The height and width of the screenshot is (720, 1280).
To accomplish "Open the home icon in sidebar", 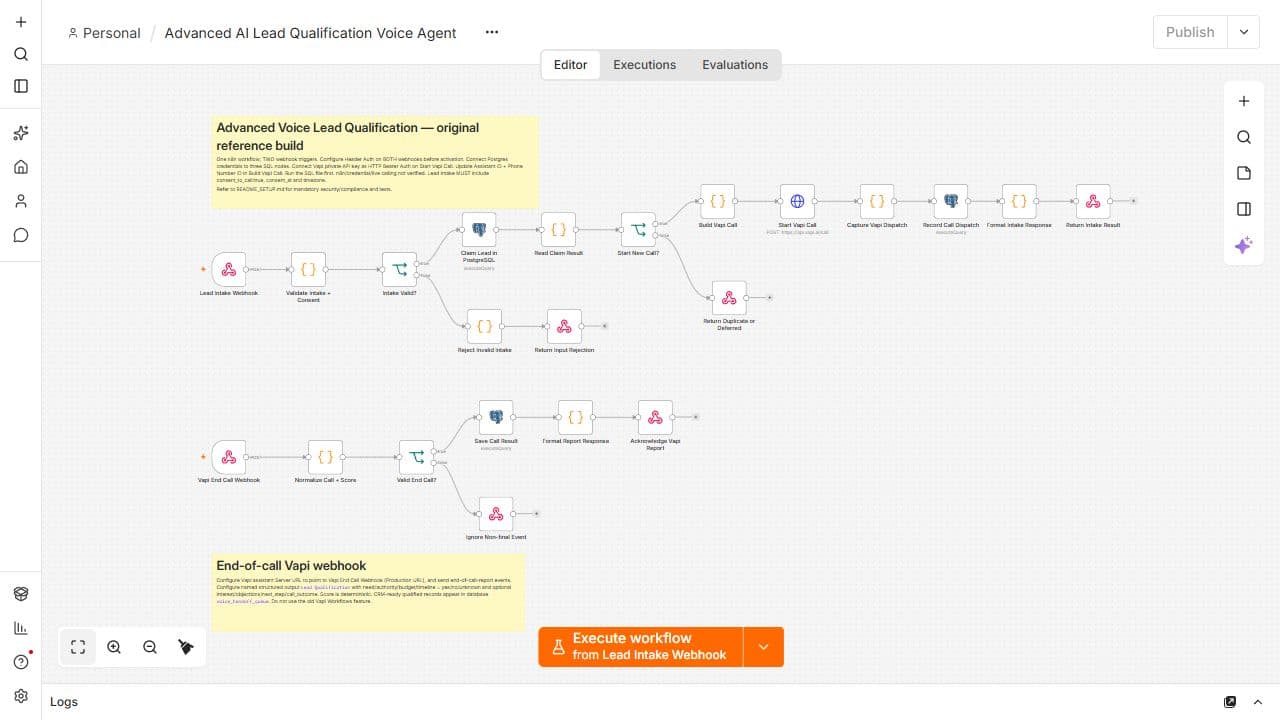I will [21, 167].
